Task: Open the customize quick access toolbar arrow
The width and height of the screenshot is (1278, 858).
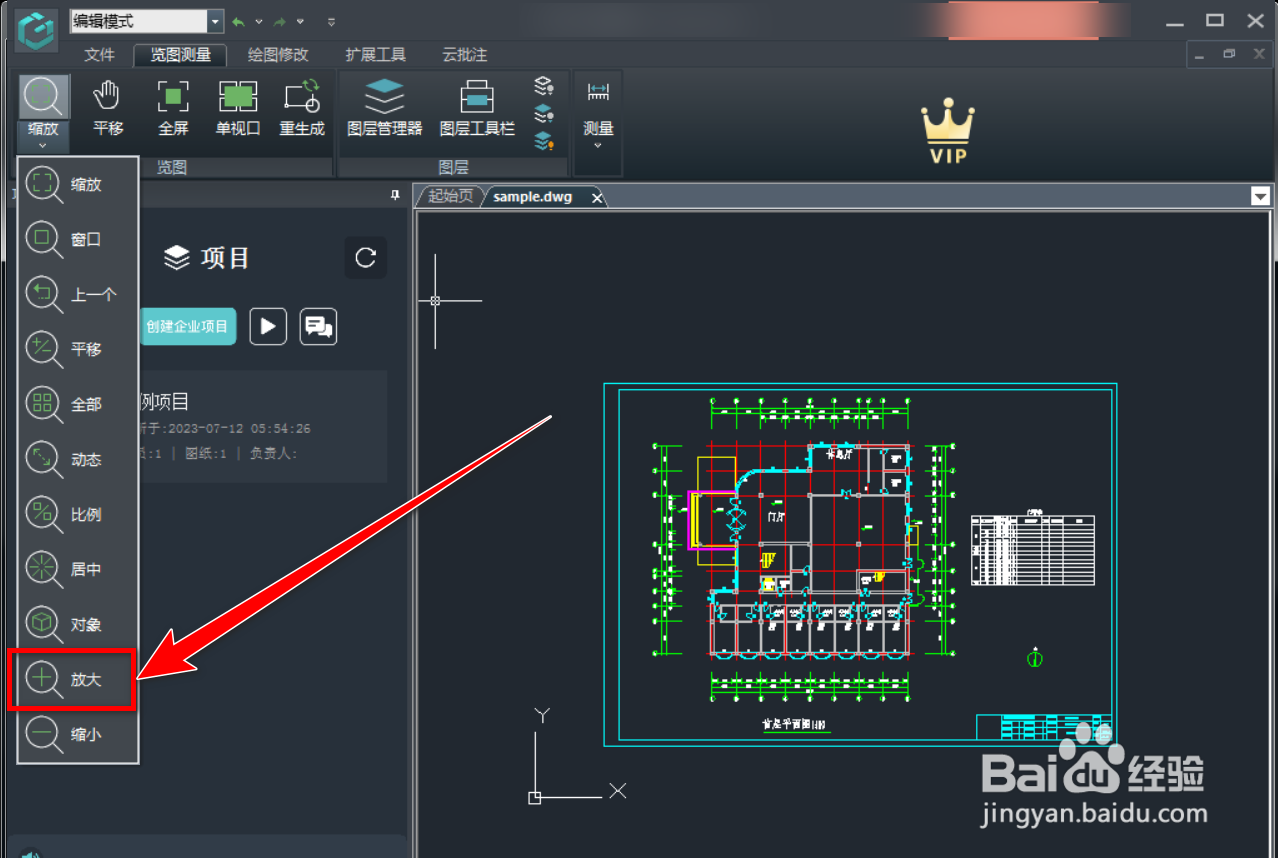Action: pyautogui.click(x=331, y=21)
